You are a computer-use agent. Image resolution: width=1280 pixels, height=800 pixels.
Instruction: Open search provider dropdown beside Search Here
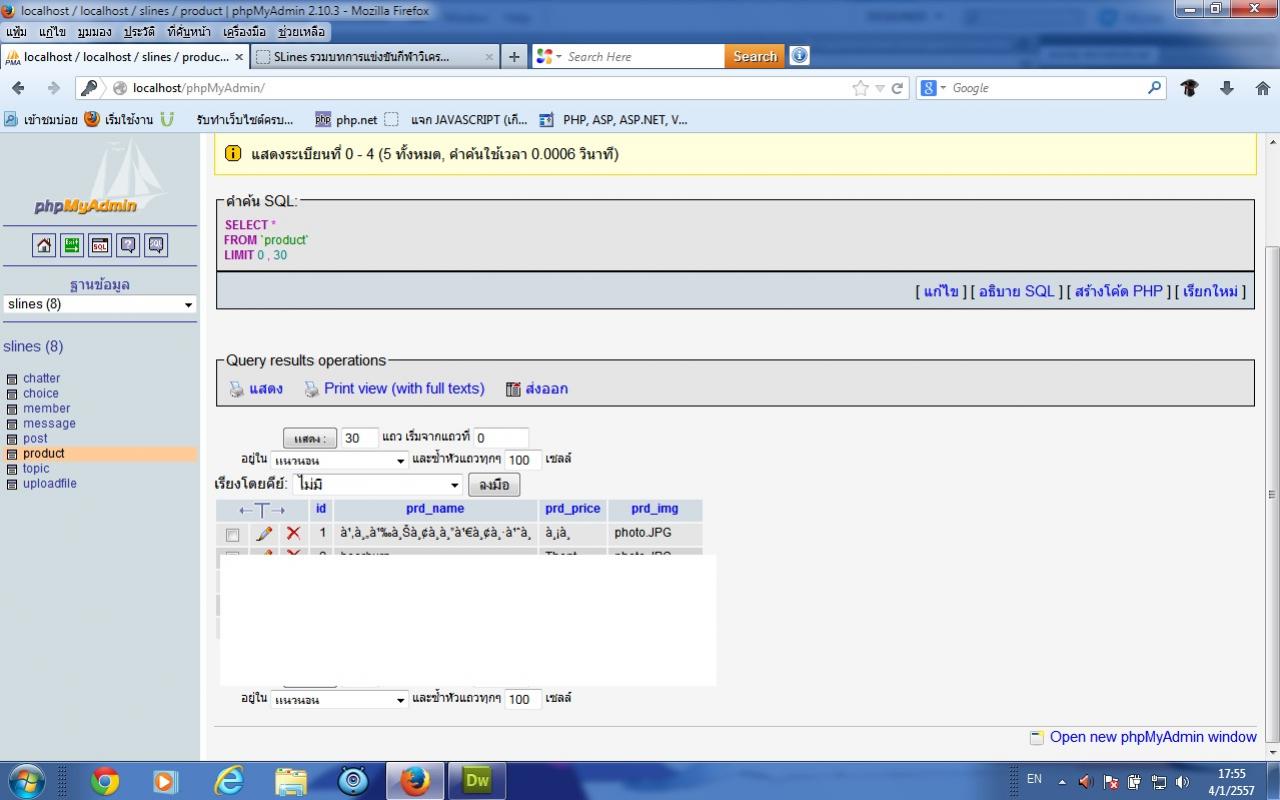[x=550, y=57]
